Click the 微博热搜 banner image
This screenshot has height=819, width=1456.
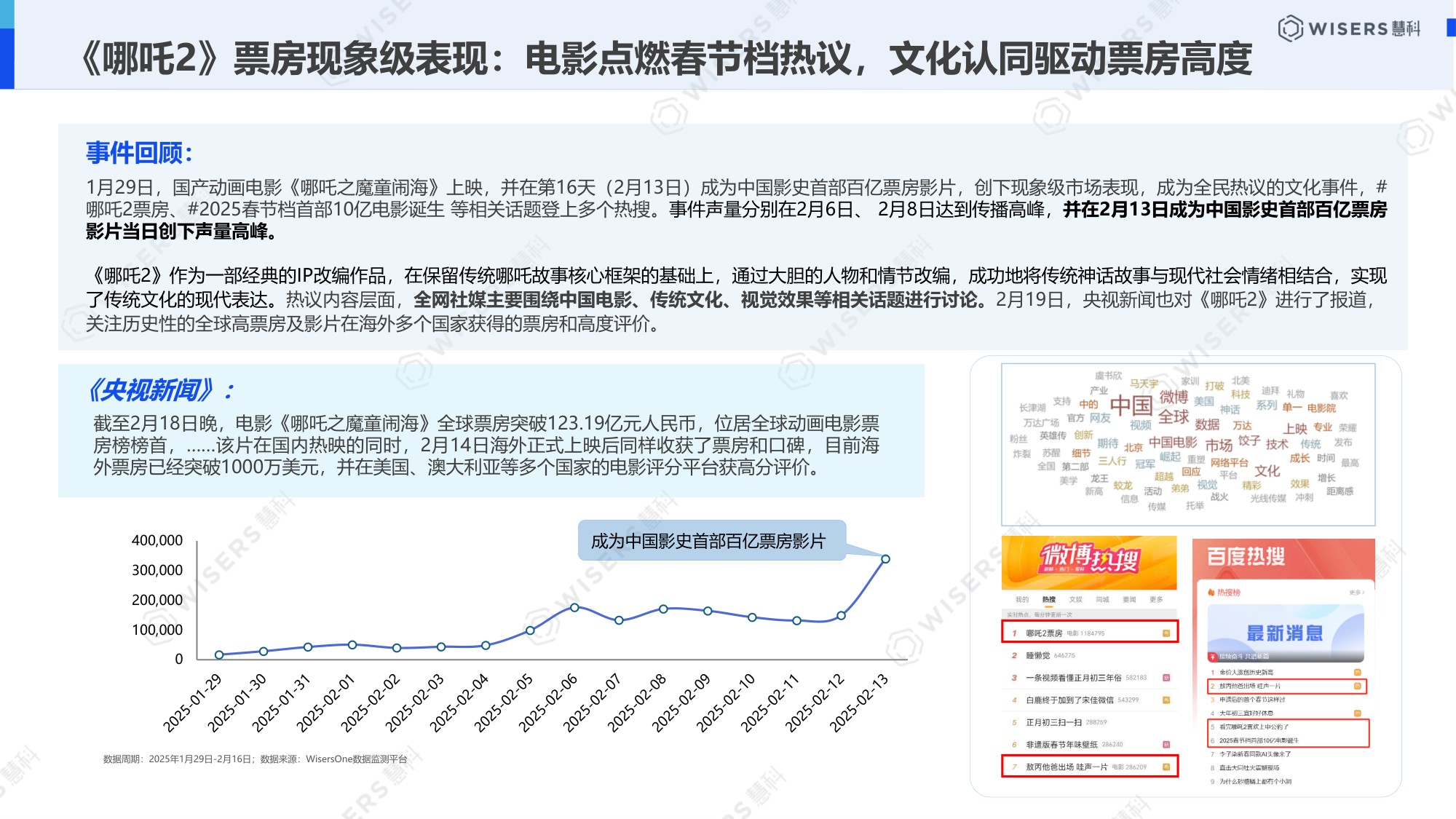pos(1089,563)
